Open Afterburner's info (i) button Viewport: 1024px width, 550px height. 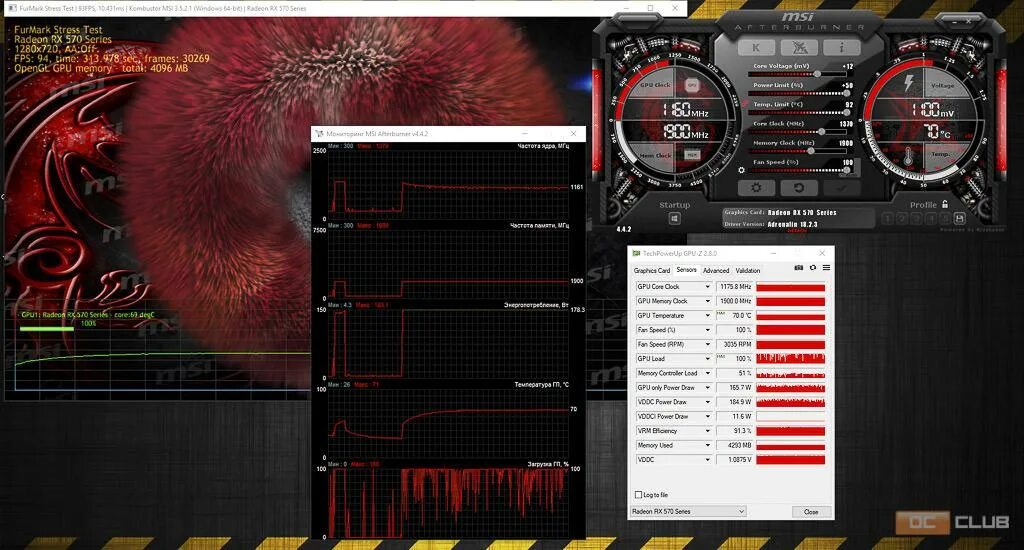[x=842, y=48]
